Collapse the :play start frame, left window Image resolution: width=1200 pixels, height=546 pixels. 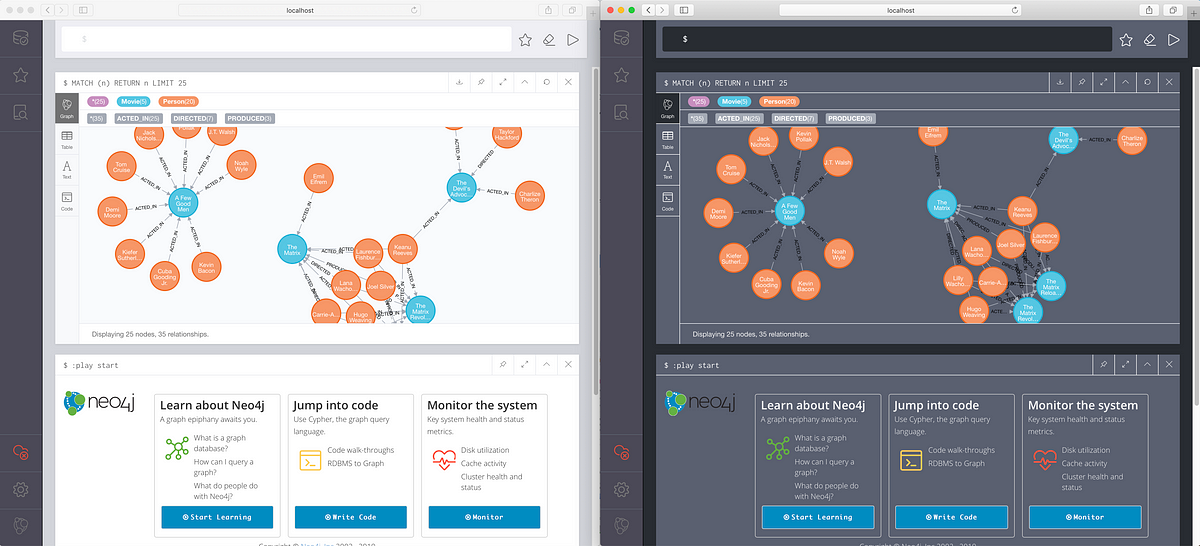coord(546,365)
